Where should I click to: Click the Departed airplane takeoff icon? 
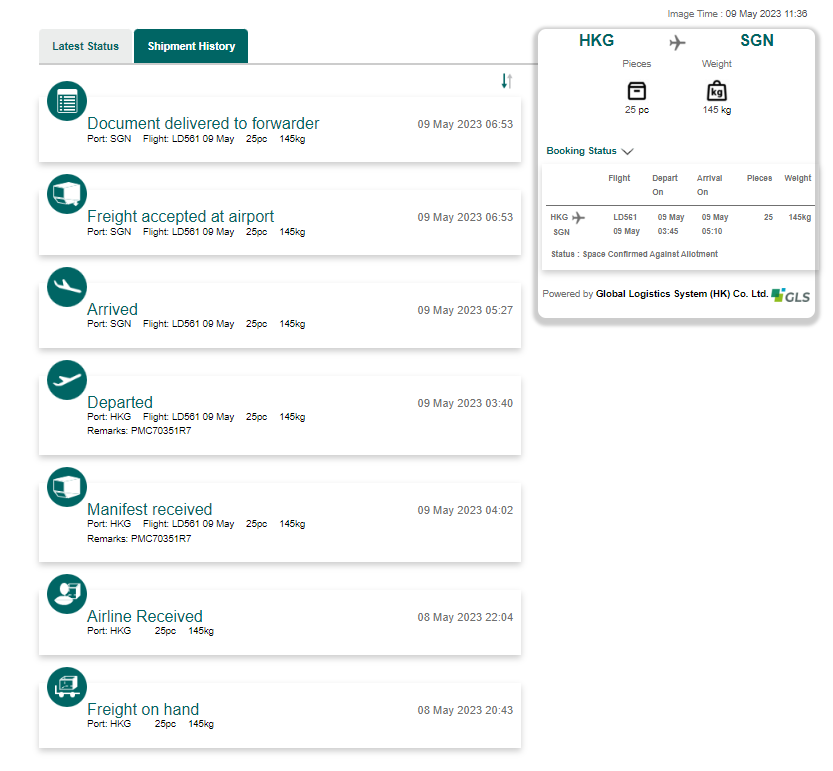pyautogui.click(x=67, y=380)
